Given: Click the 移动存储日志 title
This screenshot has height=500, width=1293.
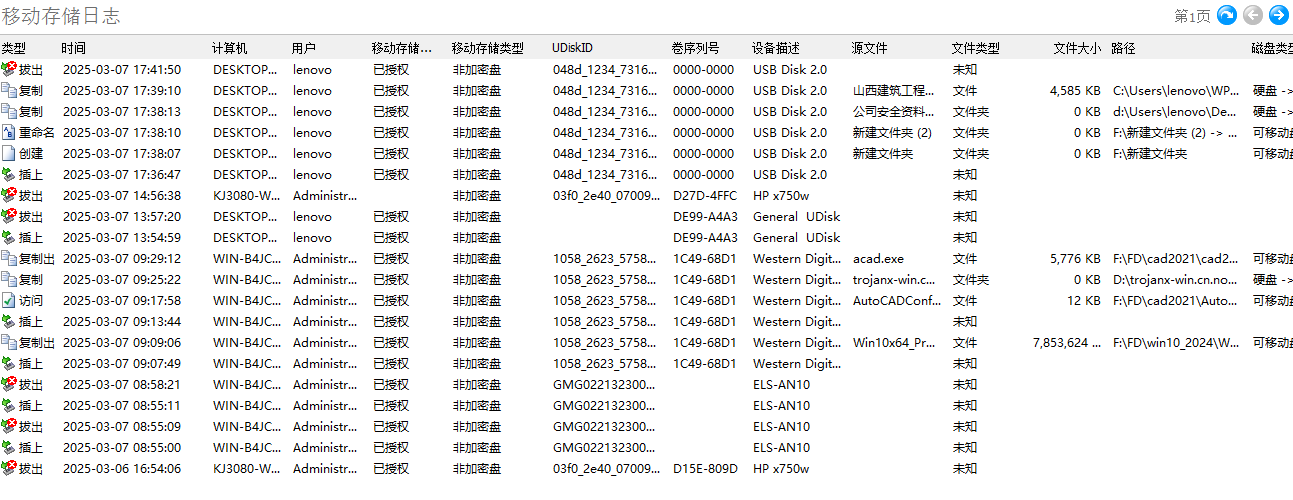Looking at the screenshot, I should click(61, 16).
